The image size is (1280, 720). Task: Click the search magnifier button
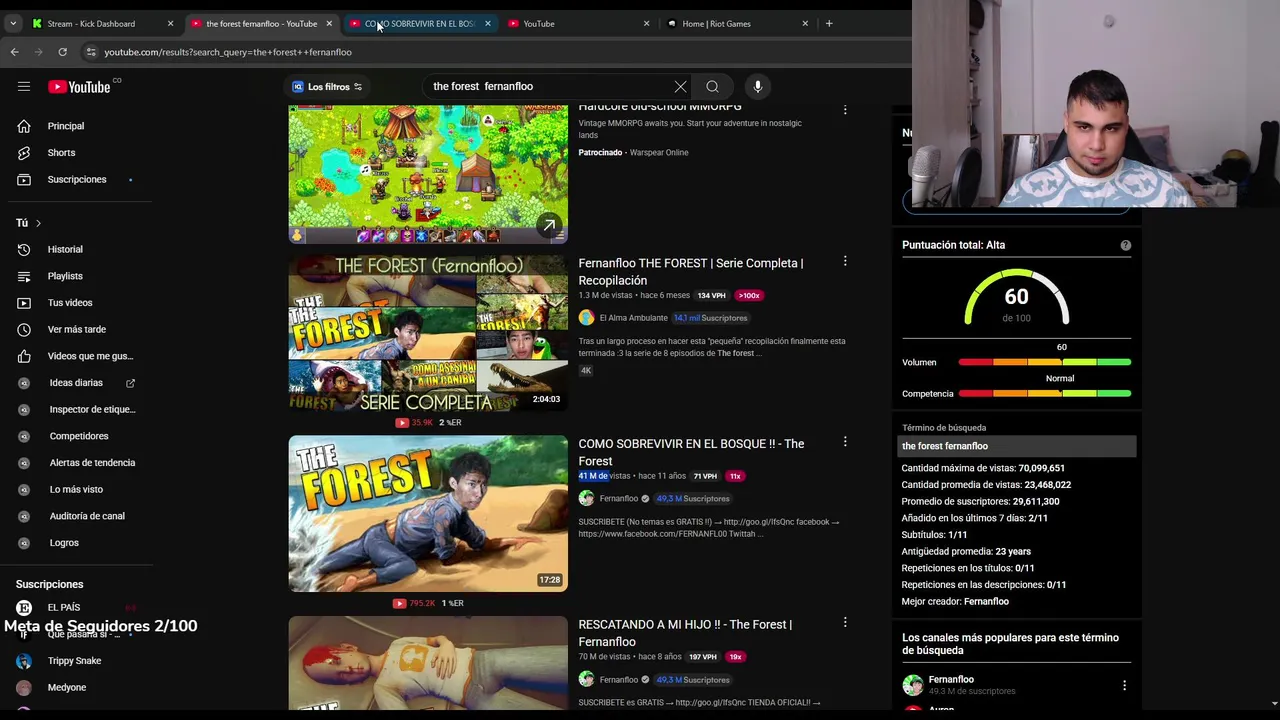pos(712,87)
